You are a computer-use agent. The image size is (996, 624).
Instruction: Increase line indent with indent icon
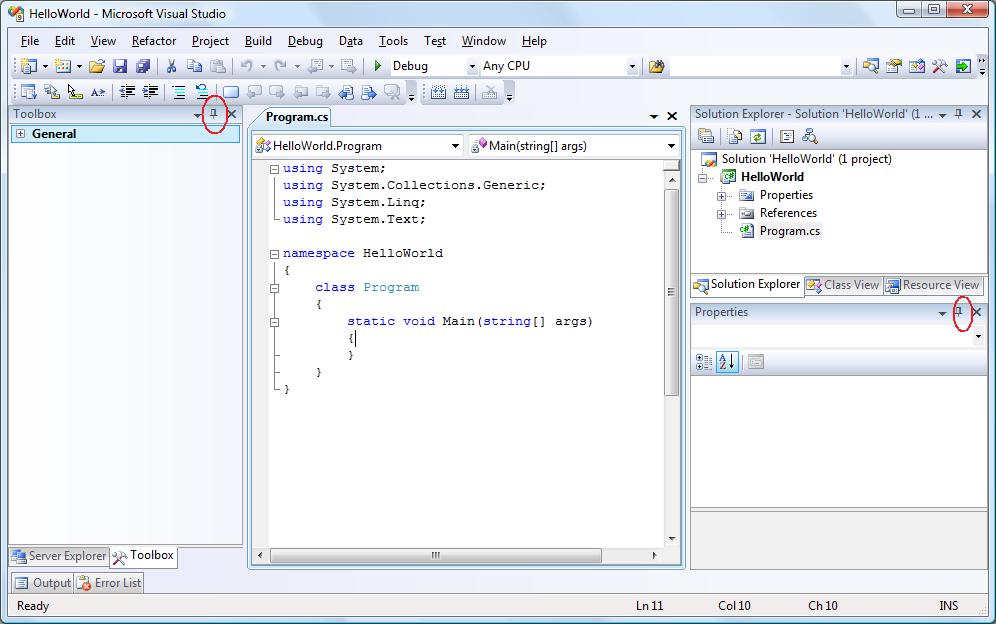tap(151, 93)
